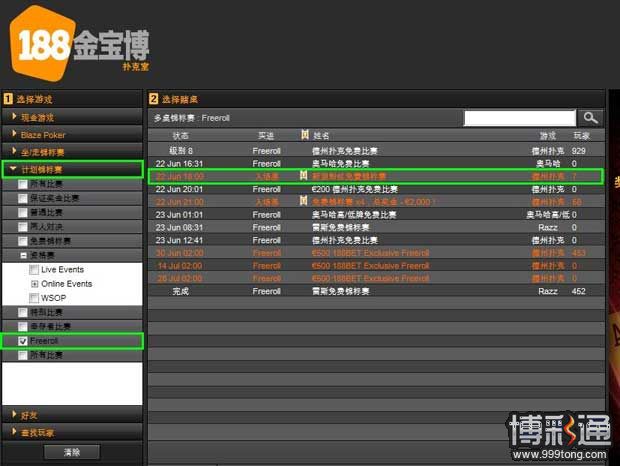The image size is (620, 466).
Task: Sort by the 买进 column header
Action: tap(266, 136)
